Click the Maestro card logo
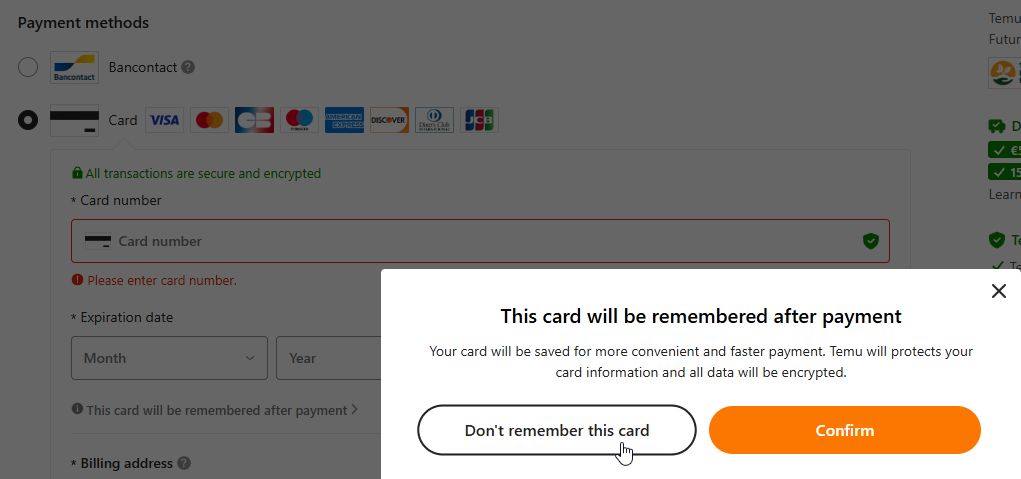 299,120
